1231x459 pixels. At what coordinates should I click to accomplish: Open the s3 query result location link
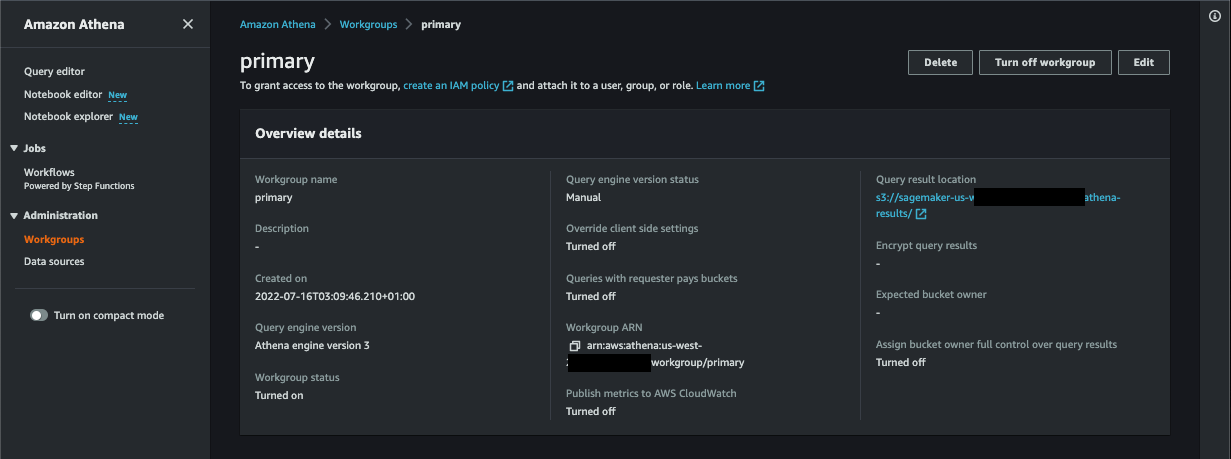[998, 205]
